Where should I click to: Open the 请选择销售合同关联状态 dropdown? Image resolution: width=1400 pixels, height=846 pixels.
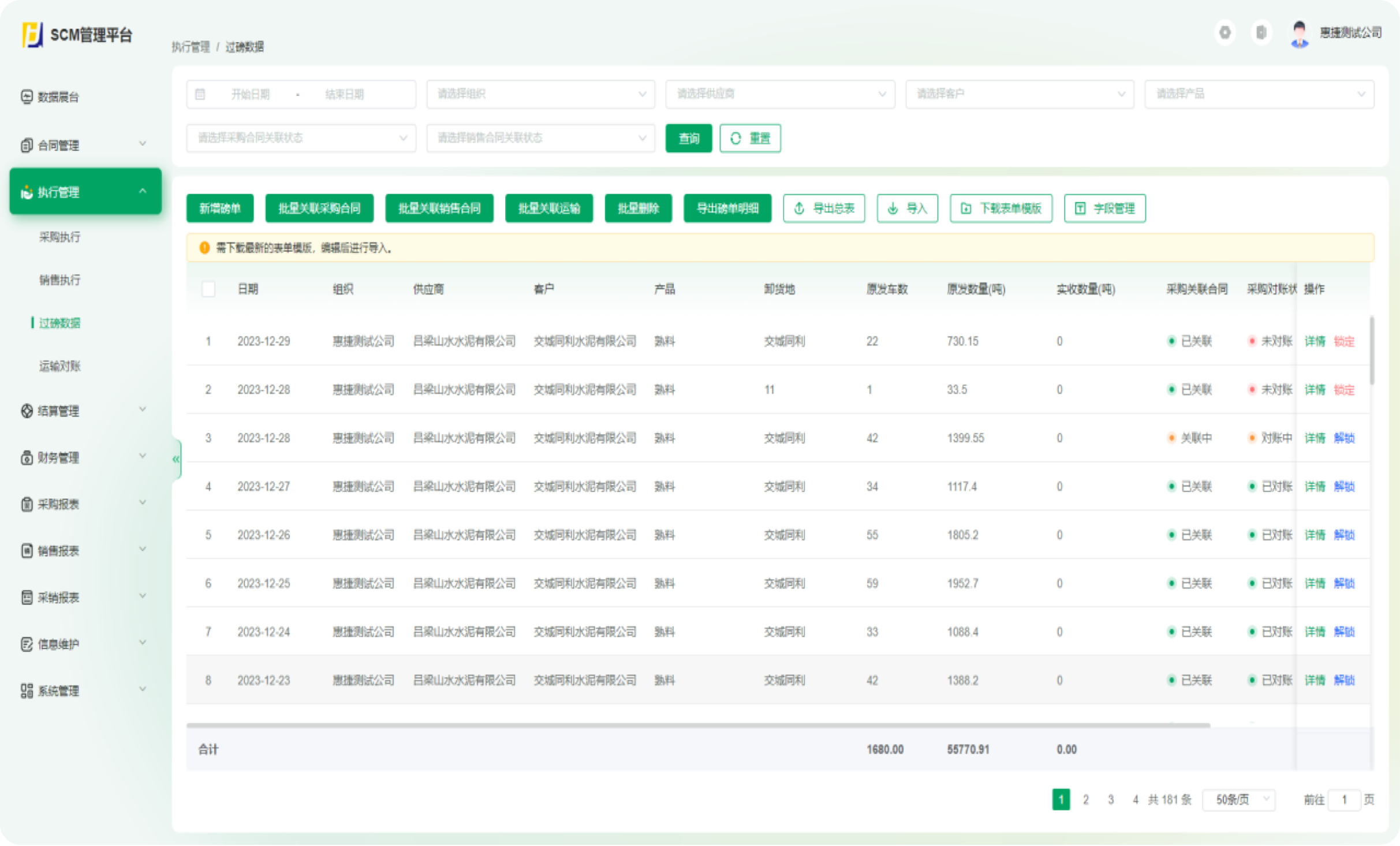pos(540,138)
